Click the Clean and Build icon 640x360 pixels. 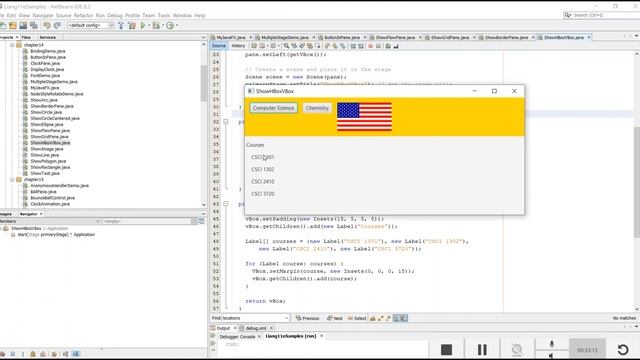point(131,25)
